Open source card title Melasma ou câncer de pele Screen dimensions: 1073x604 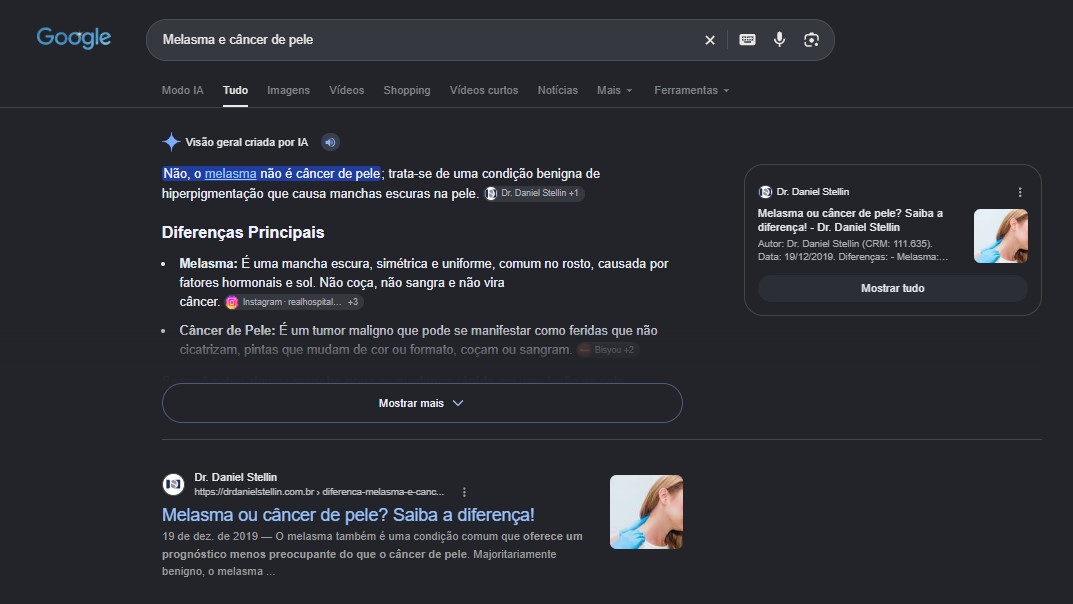point(850,220)
